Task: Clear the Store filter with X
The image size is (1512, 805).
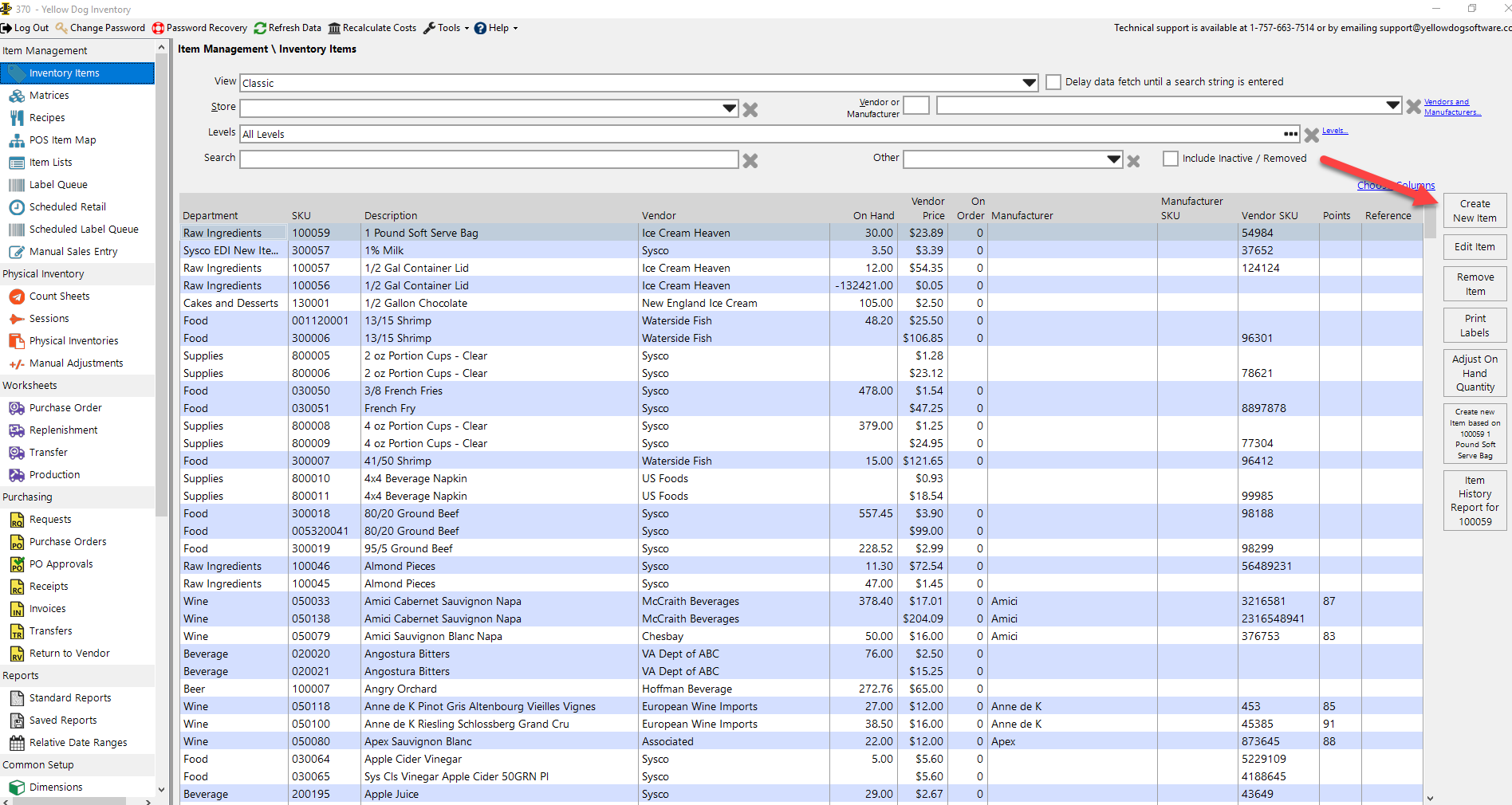Action: (x=750, y=109)
